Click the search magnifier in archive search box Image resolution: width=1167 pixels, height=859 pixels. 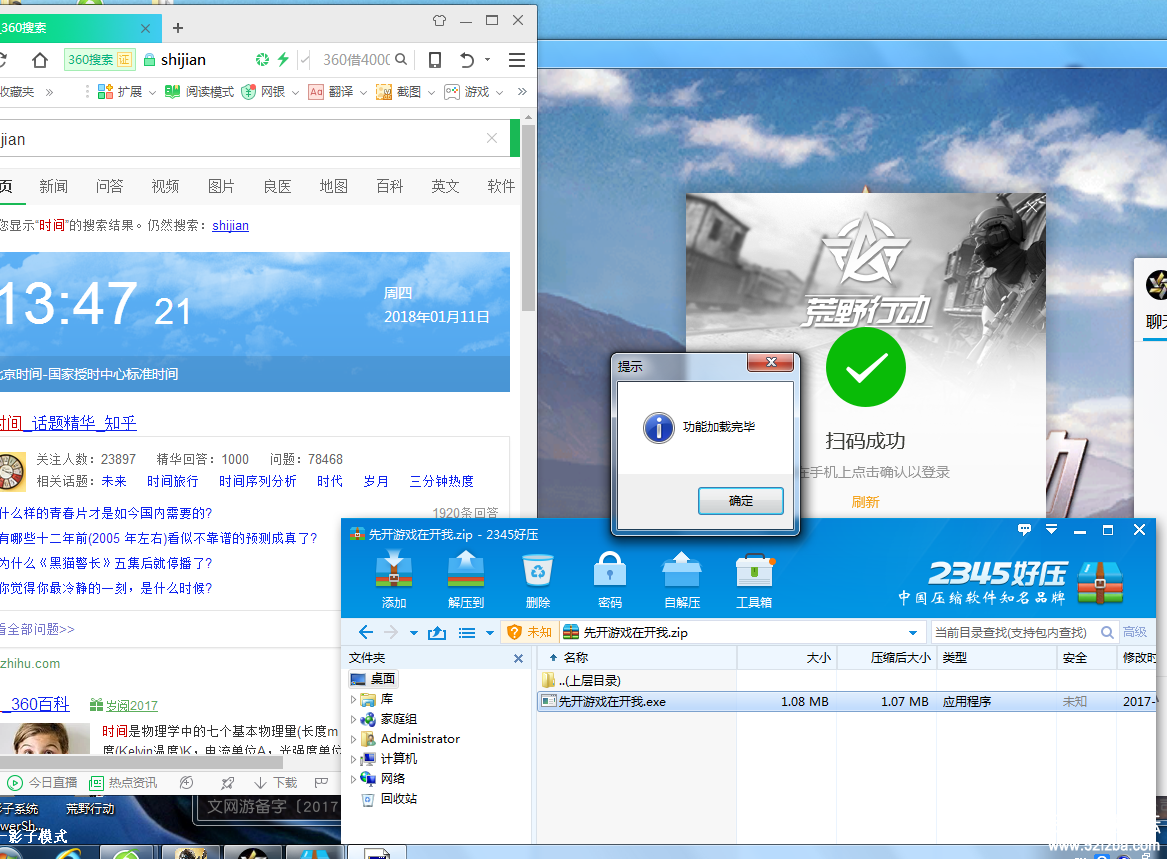coord(1107,632)
